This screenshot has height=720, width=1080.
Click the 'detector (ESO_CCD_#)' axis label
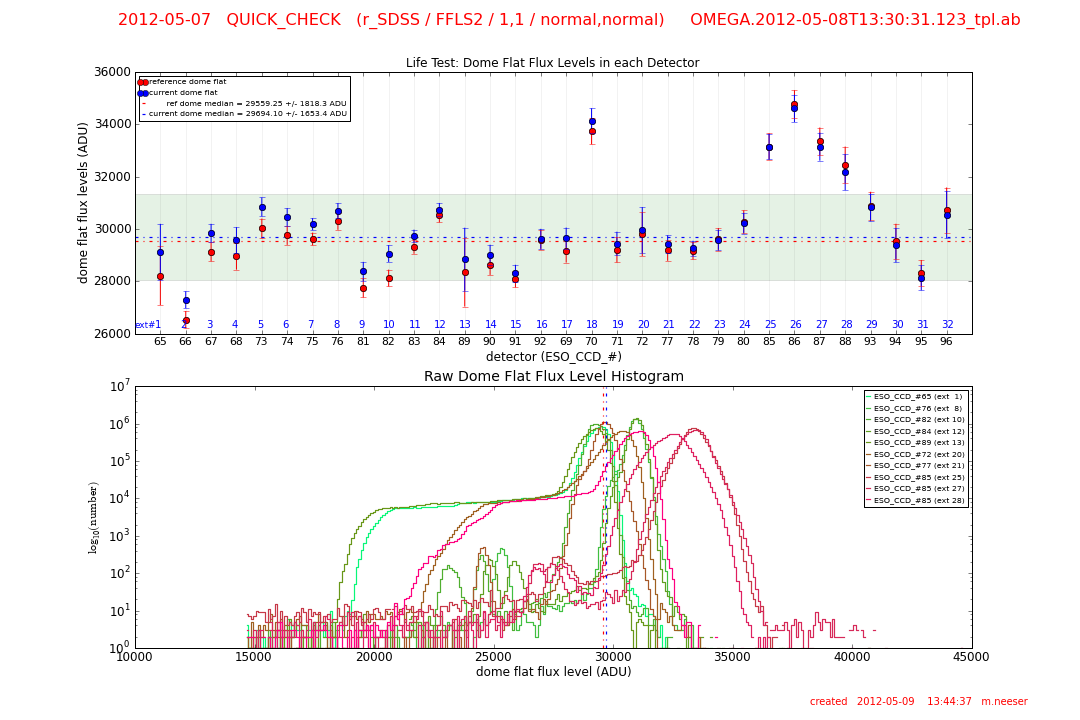pos(553,357)
